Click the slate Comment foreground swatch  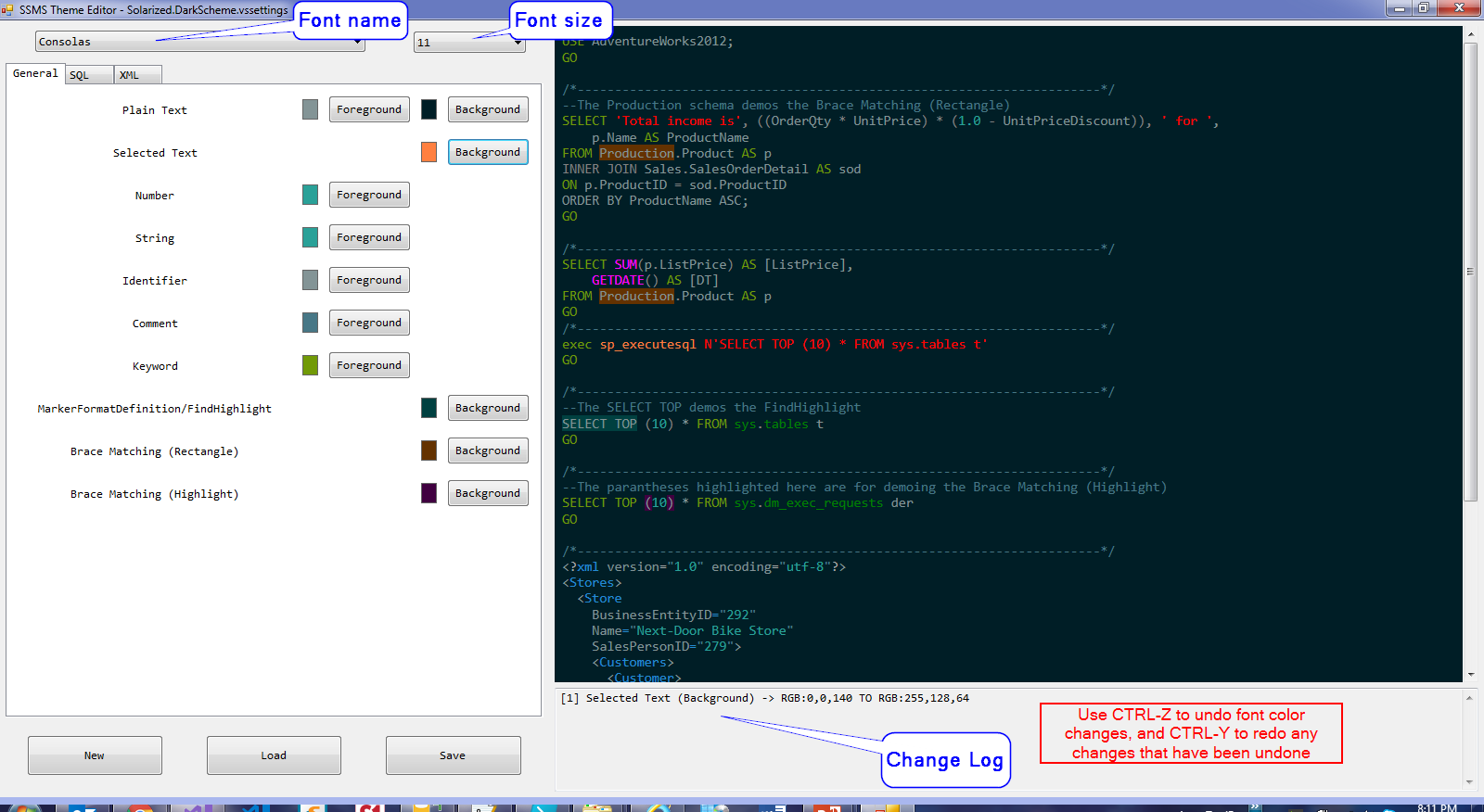tap(310, 323)
